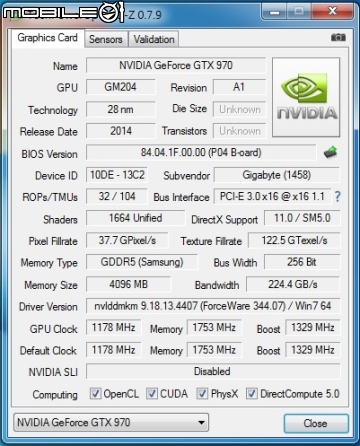Toggle the DirectCompute 5.0 checkbox
This screenshot has width=360, height=446.
pos(252,394)
